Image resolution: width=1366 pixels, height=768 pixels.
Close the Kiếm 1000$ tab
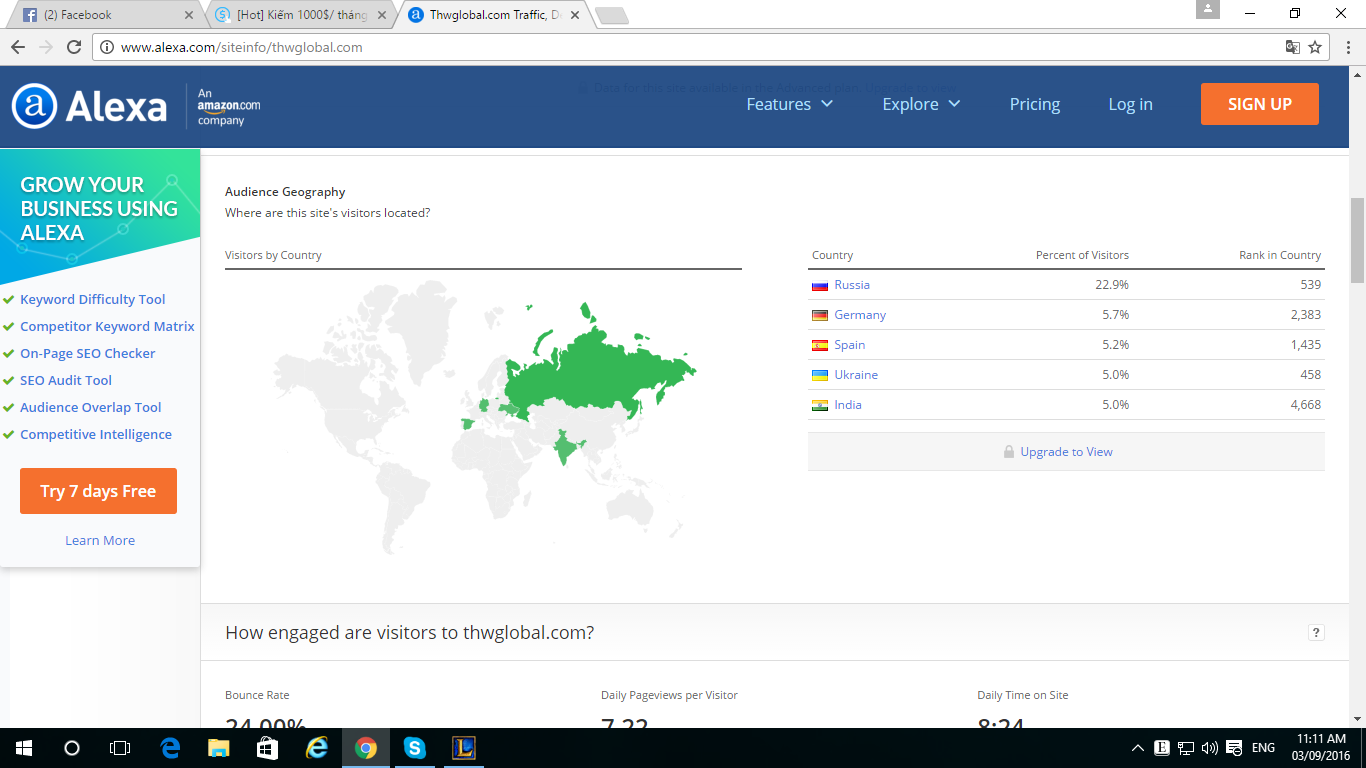pyautogui.click(x=381, y=15)
